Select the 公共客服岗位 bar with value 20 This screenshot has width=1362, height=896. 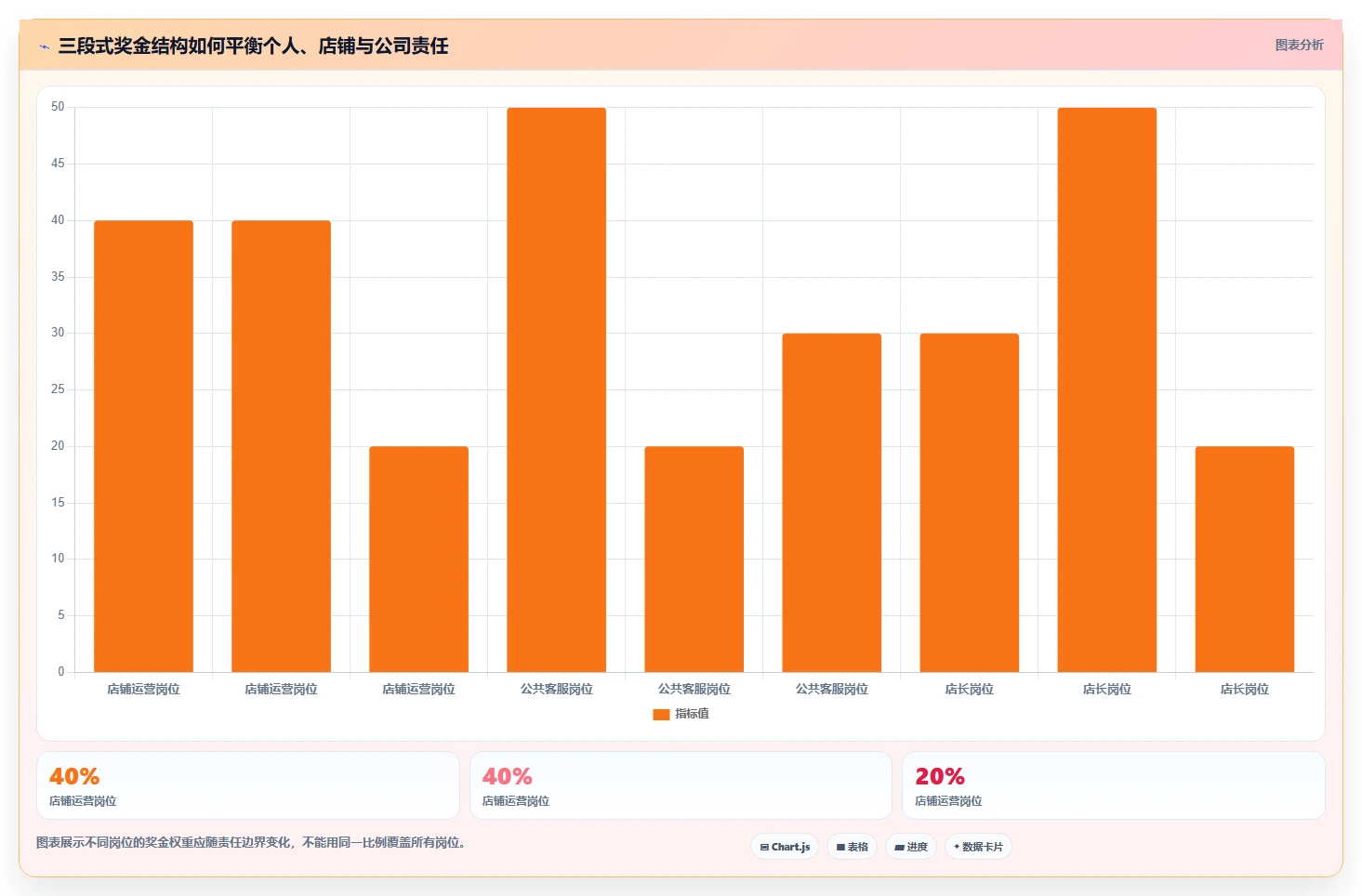click(x=694, y=559)
